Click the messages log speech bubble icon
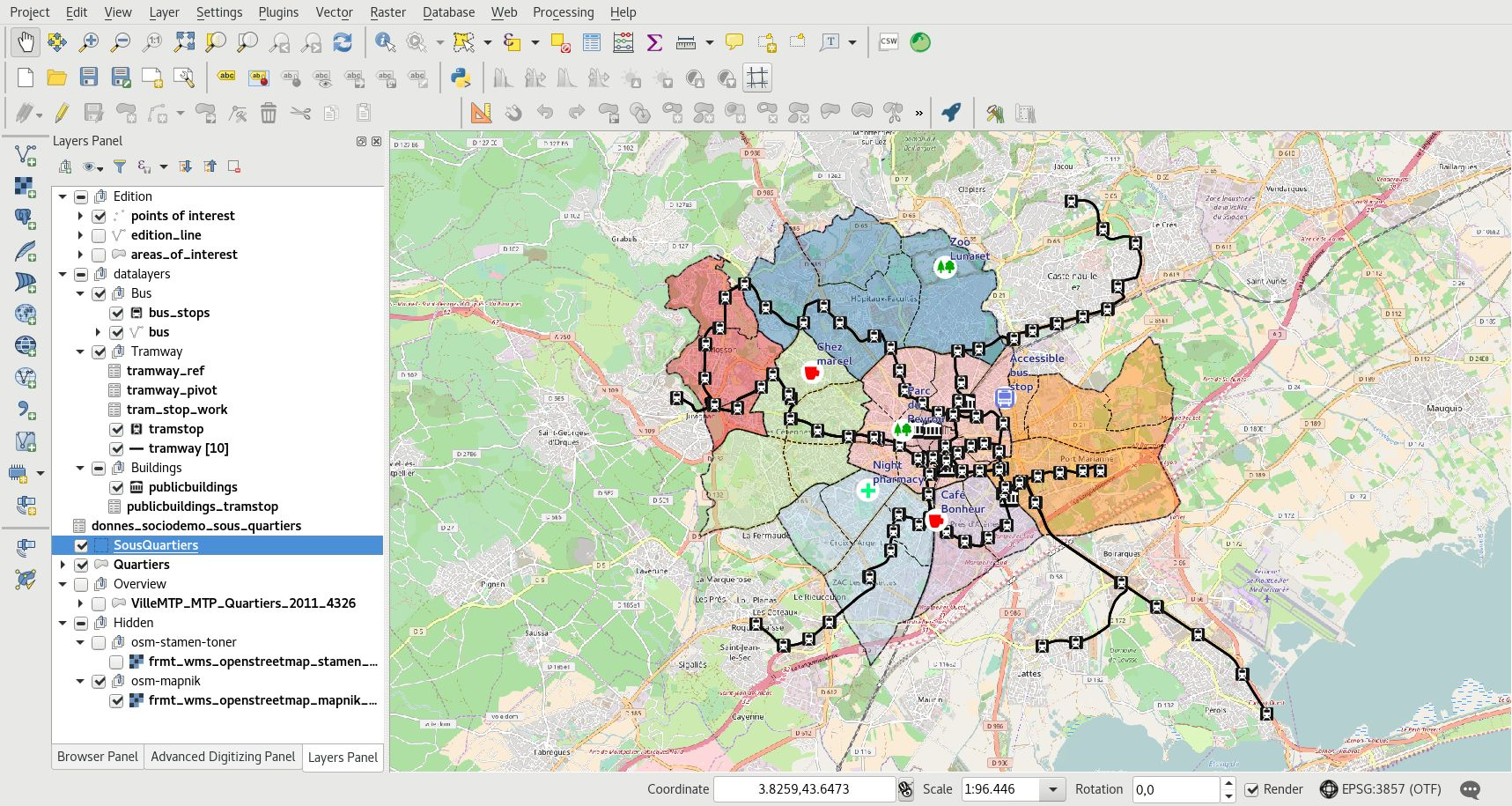The image size is (1512, 806). coord(1470,789)
